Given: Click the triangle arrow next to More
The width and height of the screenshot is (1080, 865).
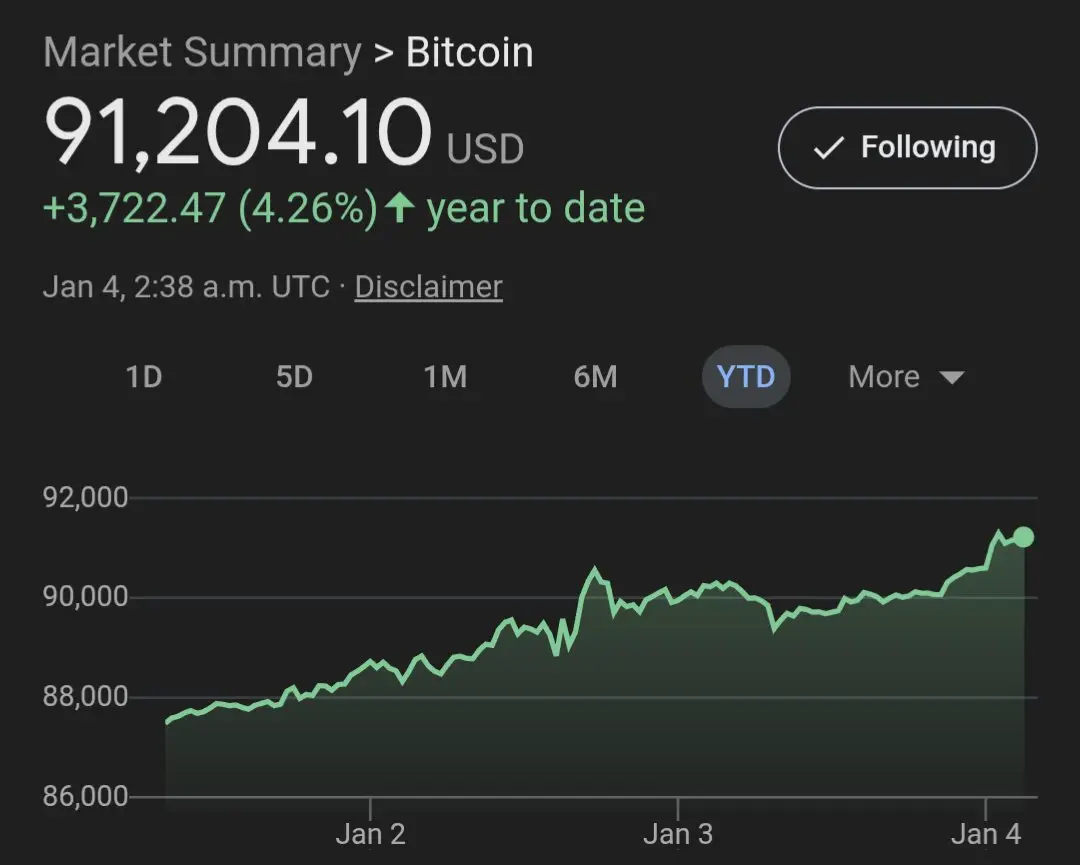Looking at the screenshot, I should [x=952, y=378].
